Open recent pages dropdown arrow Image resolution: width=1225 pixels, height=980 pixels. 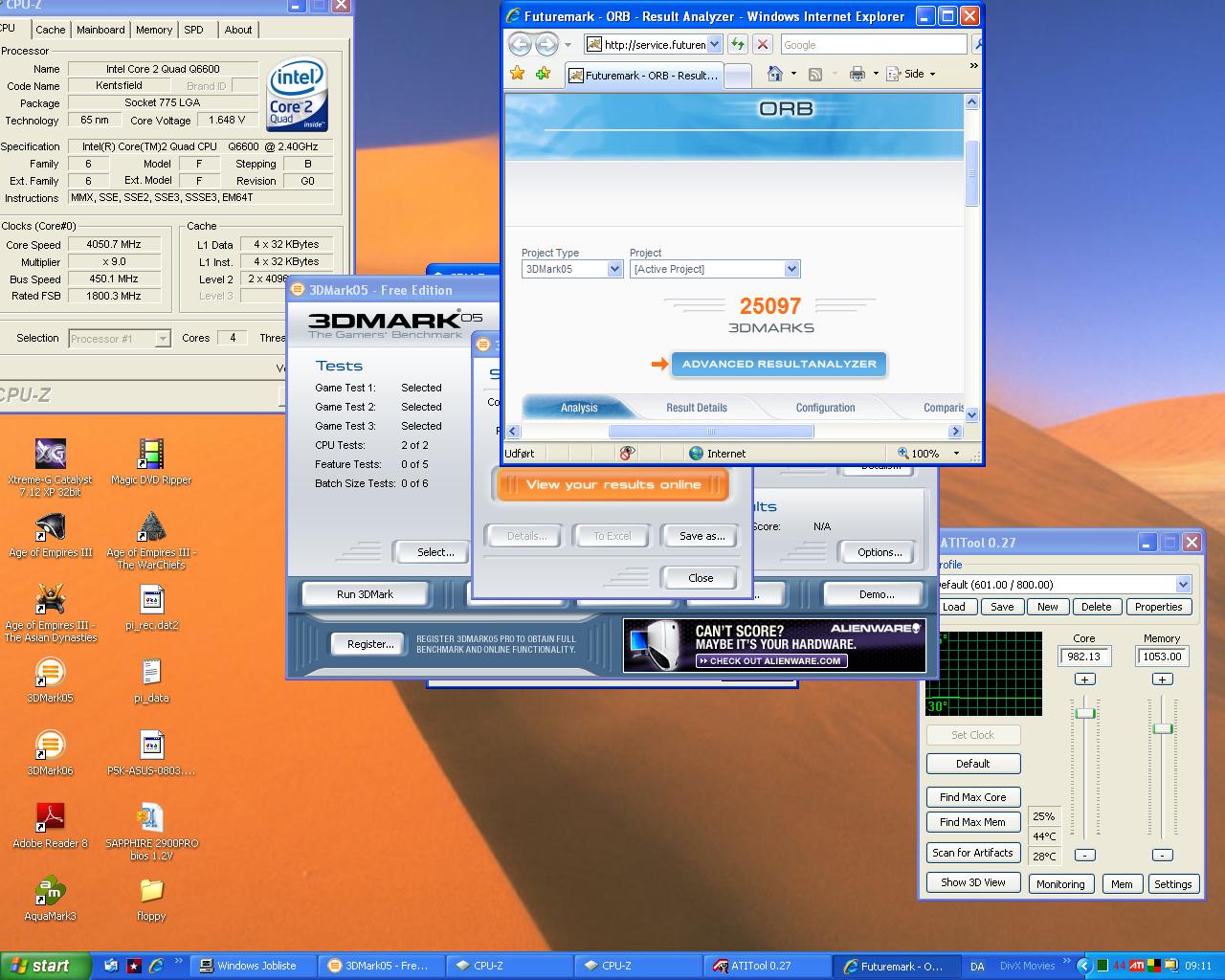pyautogui.click(x=568, y=44)
